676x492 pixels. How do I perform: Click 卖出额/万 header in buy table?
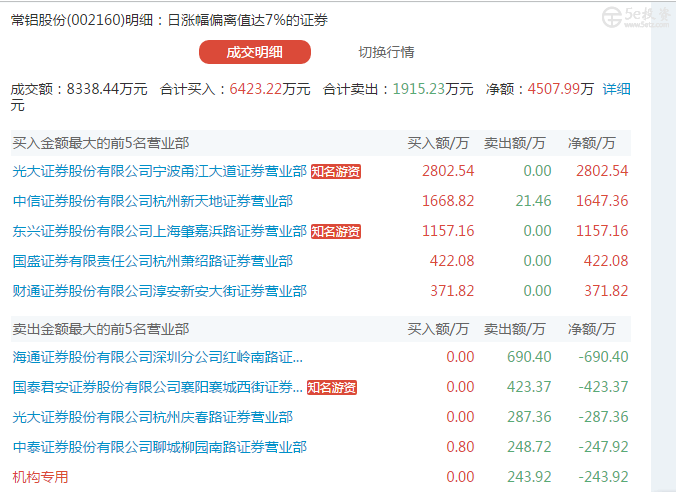(514, 143)
